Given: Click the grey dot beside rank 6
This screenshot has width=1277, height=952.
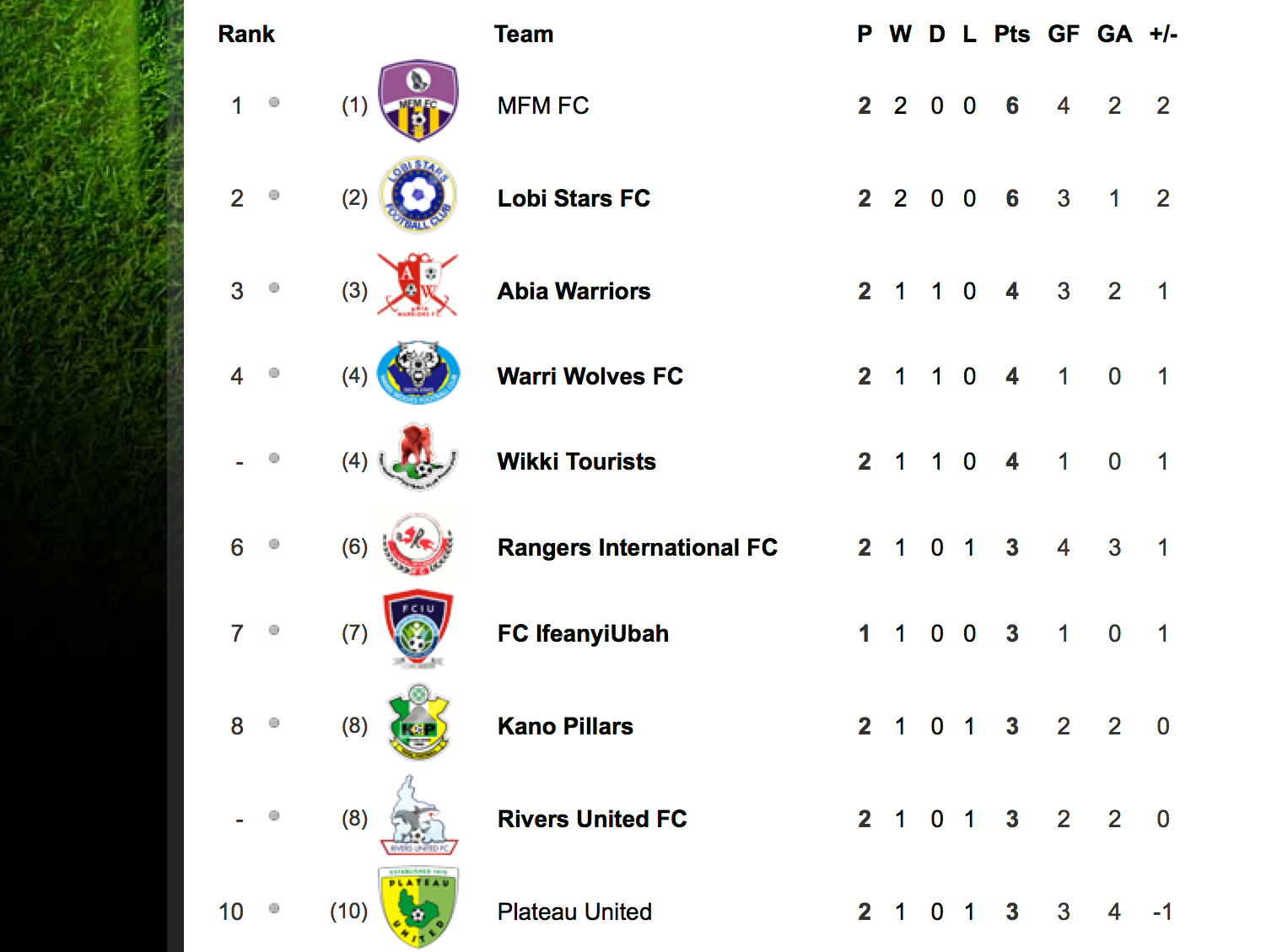Looking at the screenshot, I should tap(274, 544).
